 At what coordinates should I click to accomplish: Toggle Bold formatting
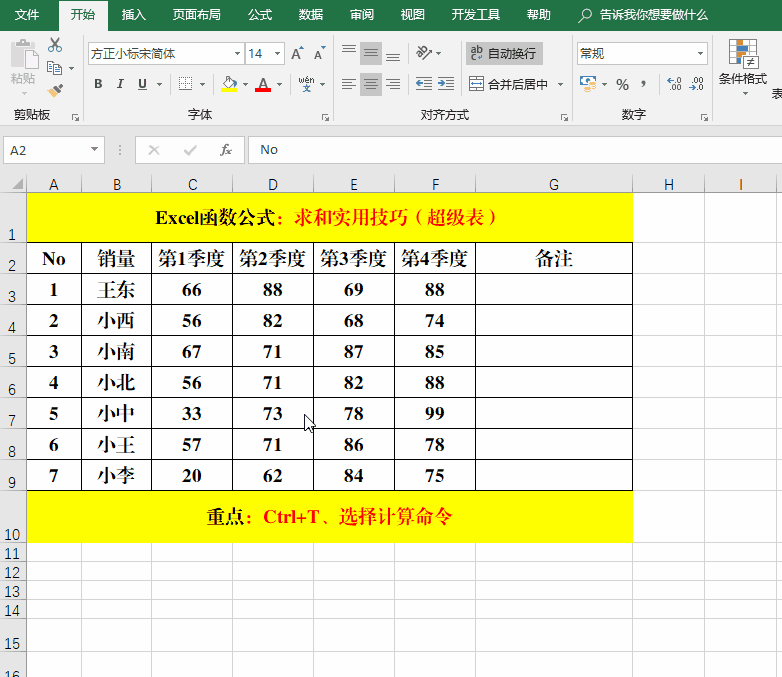point(98,85)
